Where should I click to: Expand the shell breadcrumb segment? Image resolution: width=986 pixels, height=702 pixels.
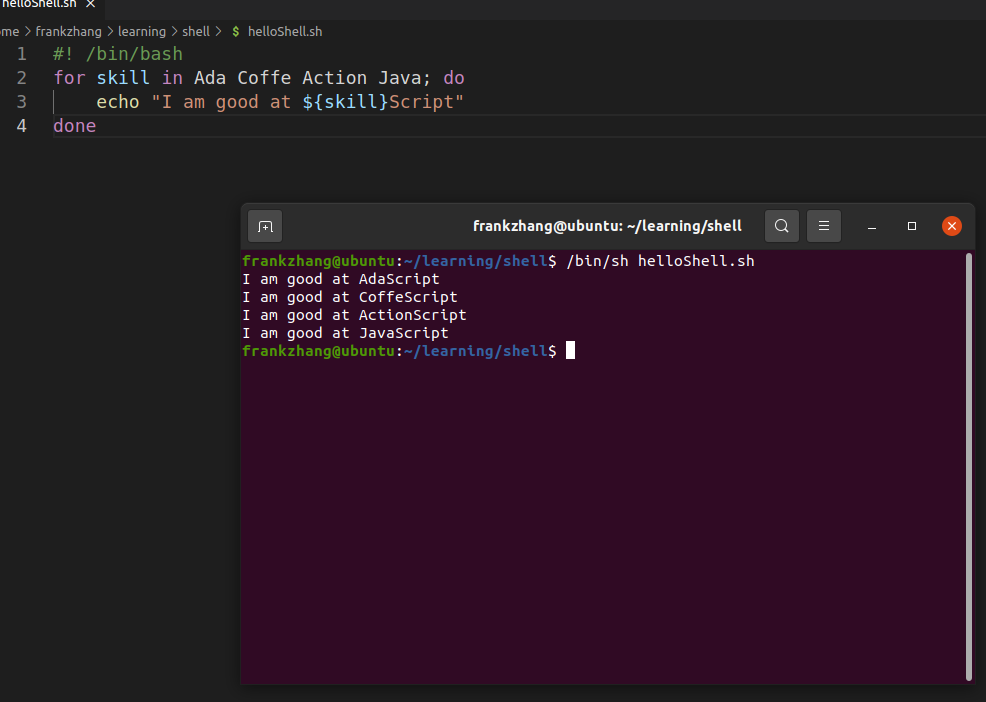pyautogui.click(x=196, y=32)
